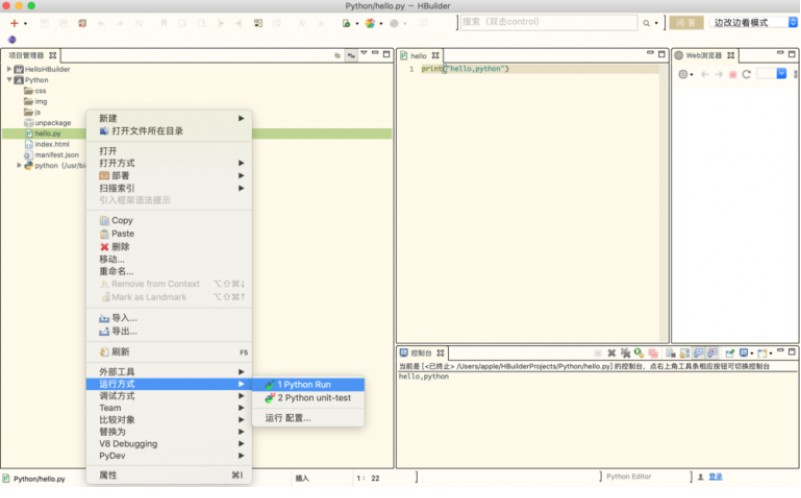This screenshot has width=801, height=498.
Task: Click the red stop icon in Web browser panel
Action: (732, 75)
